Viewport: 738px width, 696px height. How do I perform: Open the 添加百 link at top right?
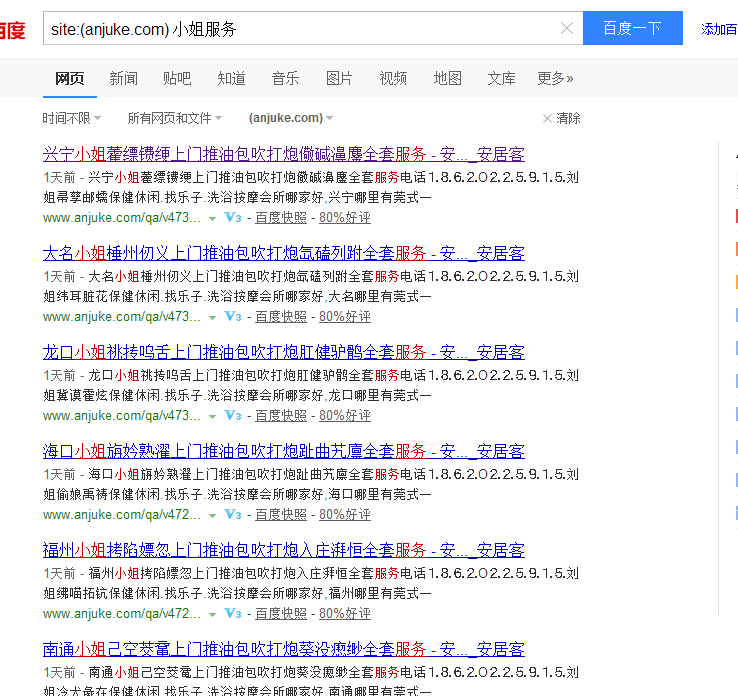(719, 29)
